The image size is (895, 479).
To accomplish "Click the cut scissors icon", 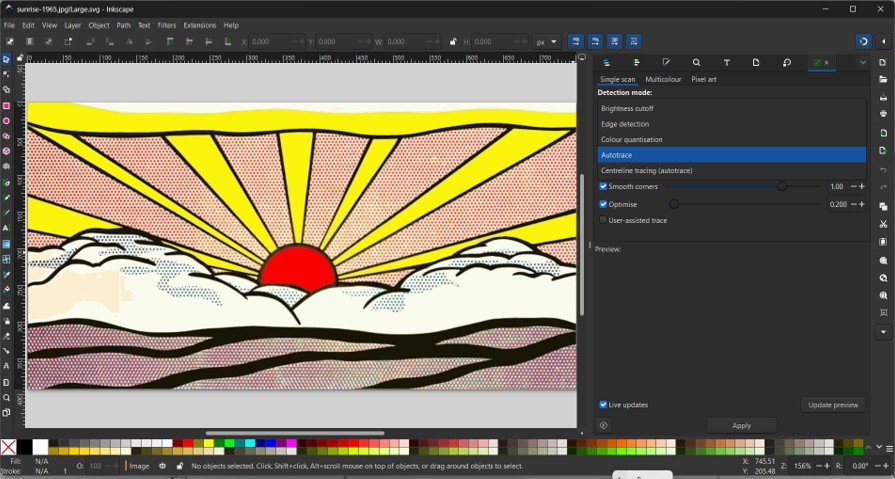I will coord(884,224).
